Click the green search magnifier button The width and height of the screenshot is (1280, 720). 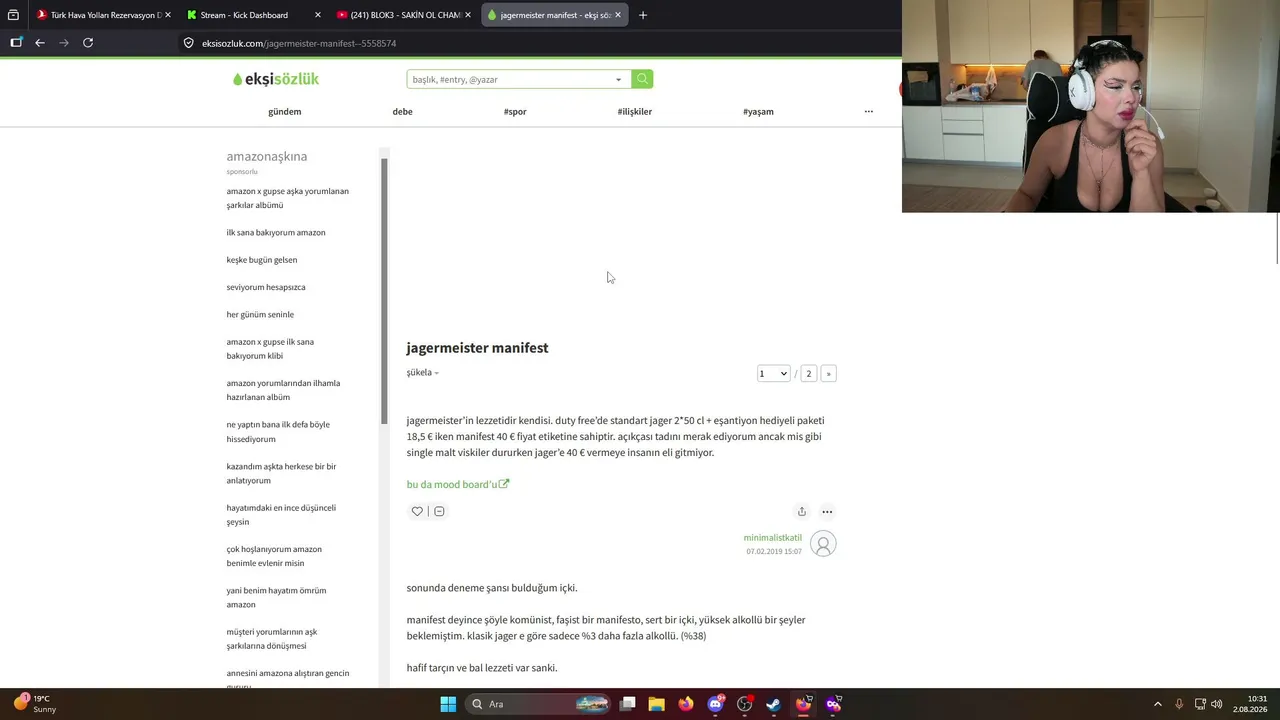642,79
